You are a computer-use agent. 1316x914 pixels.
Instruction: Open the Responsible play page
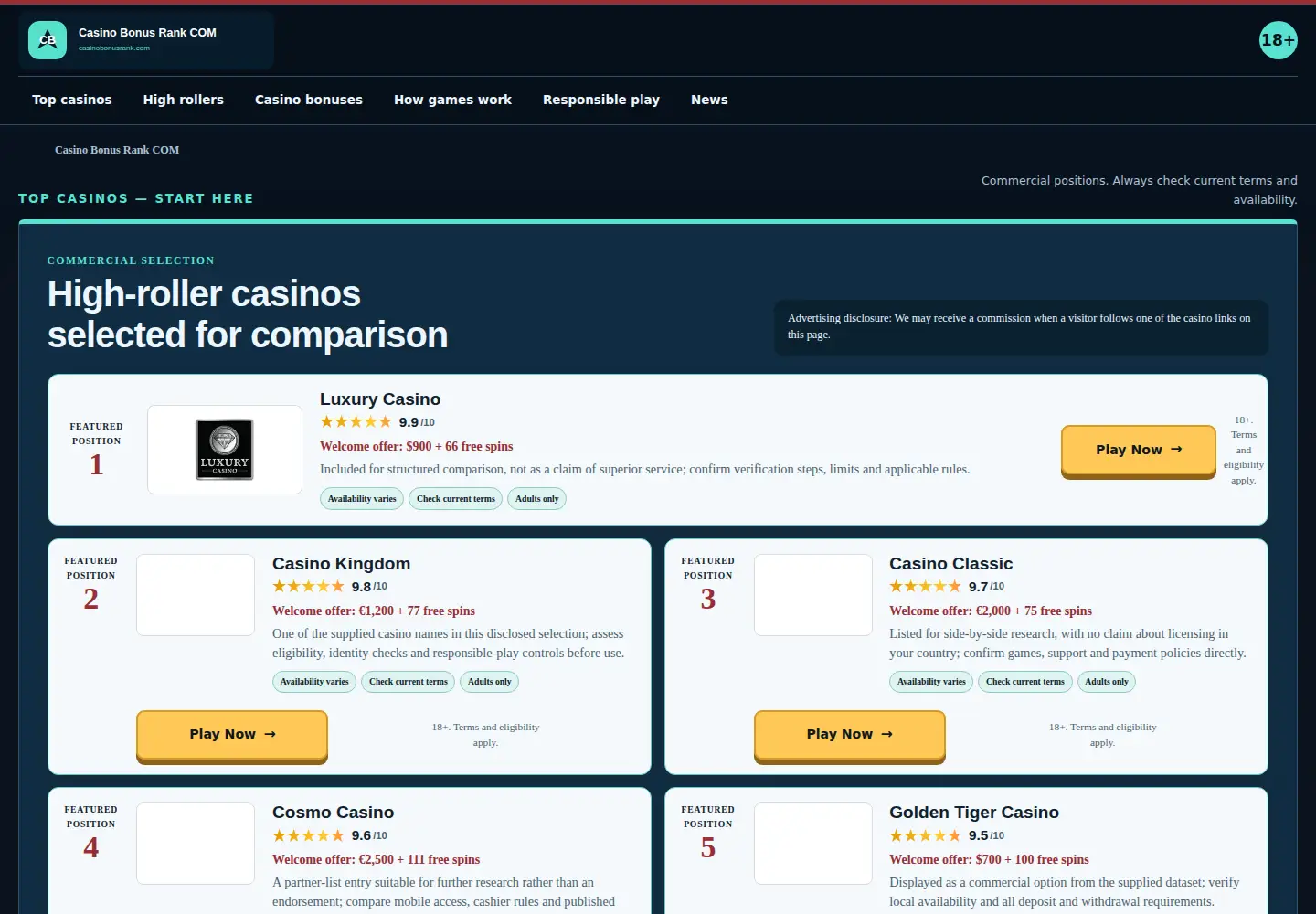(x=601, y=100)
